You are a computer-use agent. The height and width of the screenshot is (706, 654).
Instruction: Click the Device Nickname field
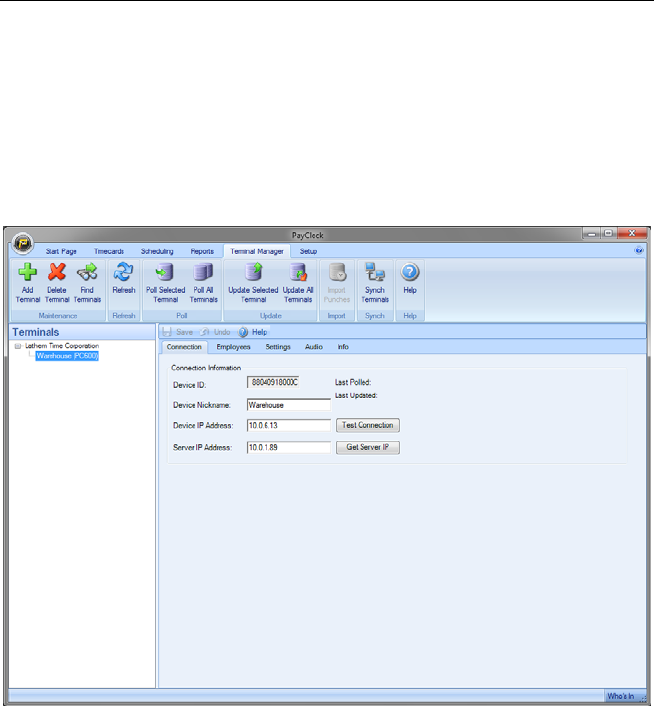point(289,405)
